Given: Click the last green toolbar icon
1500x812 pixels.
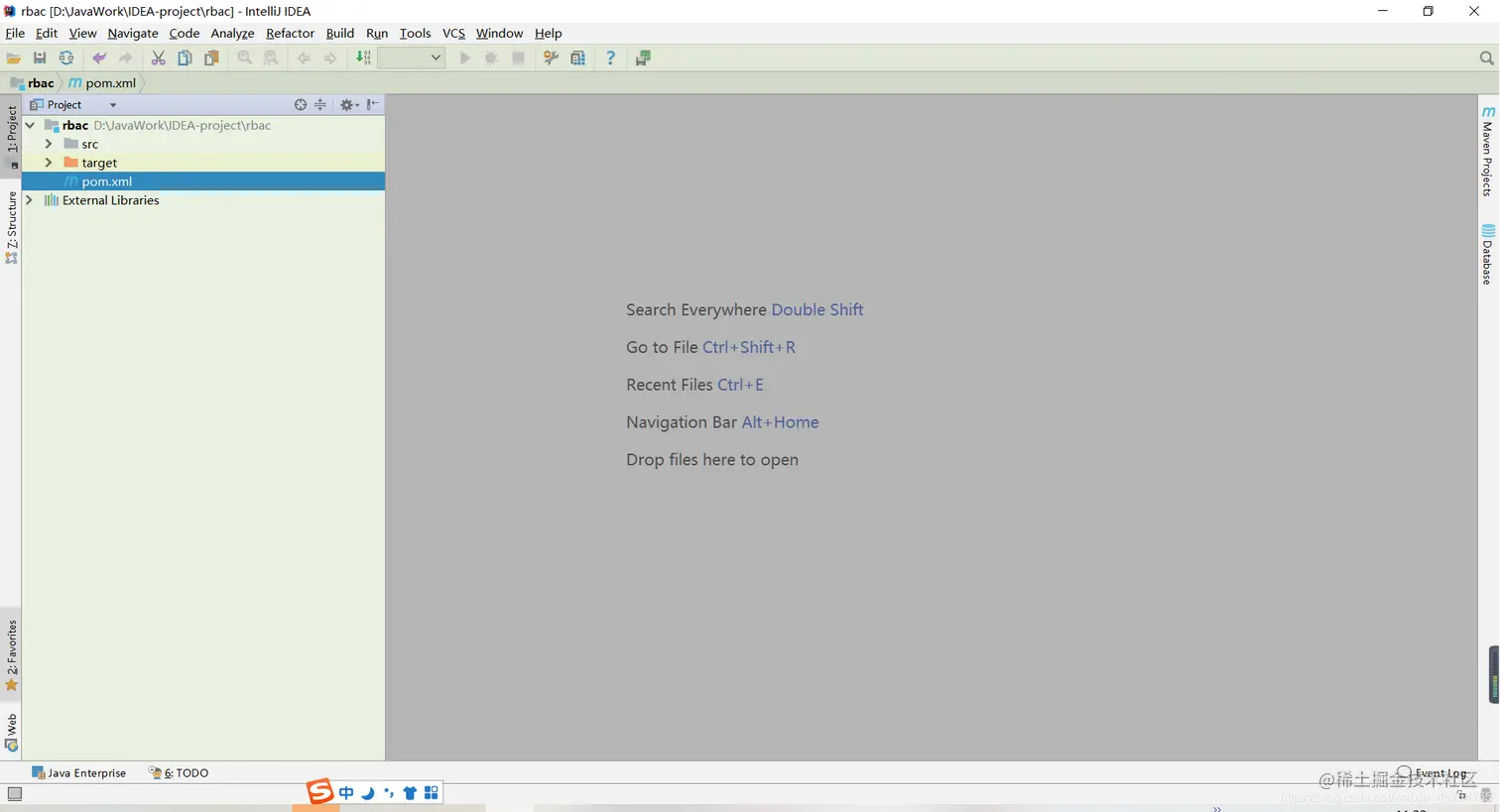Looking at the screenshot, I should (x=643, y=58).
